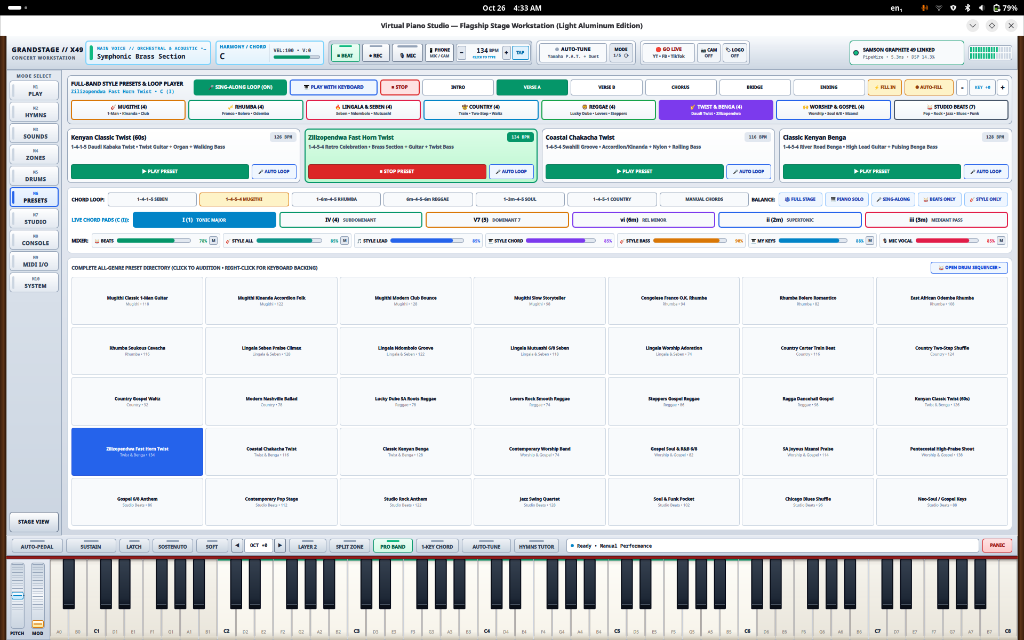Audition the Lucky Dube SA Roots Reggae preset tile
1024x640 pixels.
click(x=405, y=401)
